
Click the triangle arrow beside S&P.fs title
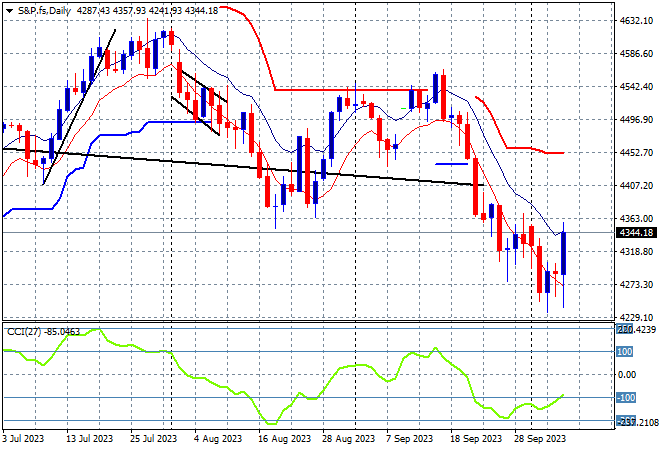pos(9,11)
